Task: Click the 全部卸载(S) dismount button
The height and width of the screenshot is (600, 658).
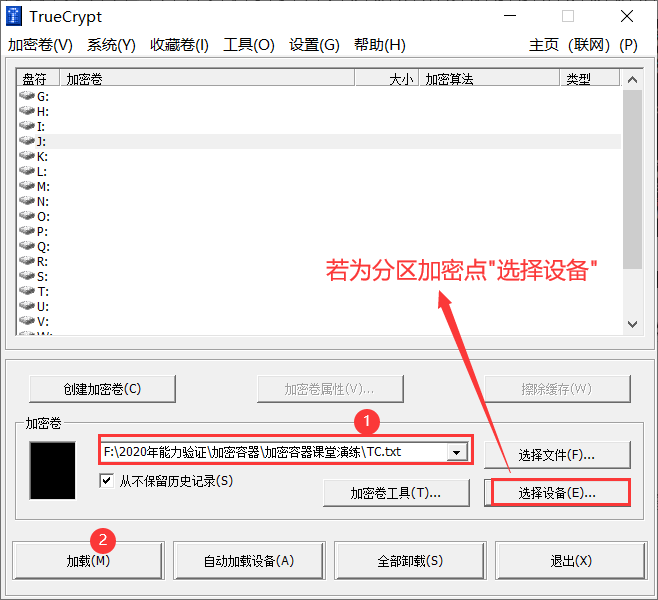Action: tap(410, 561)
